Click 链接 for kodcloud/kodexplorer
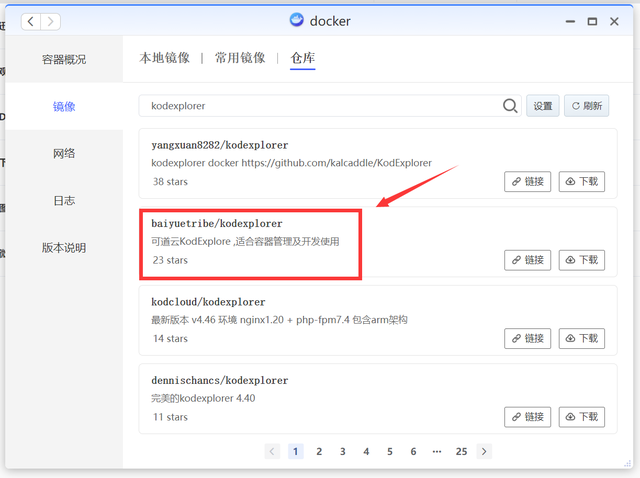This screenshot has height=478, width=640. 527,338
